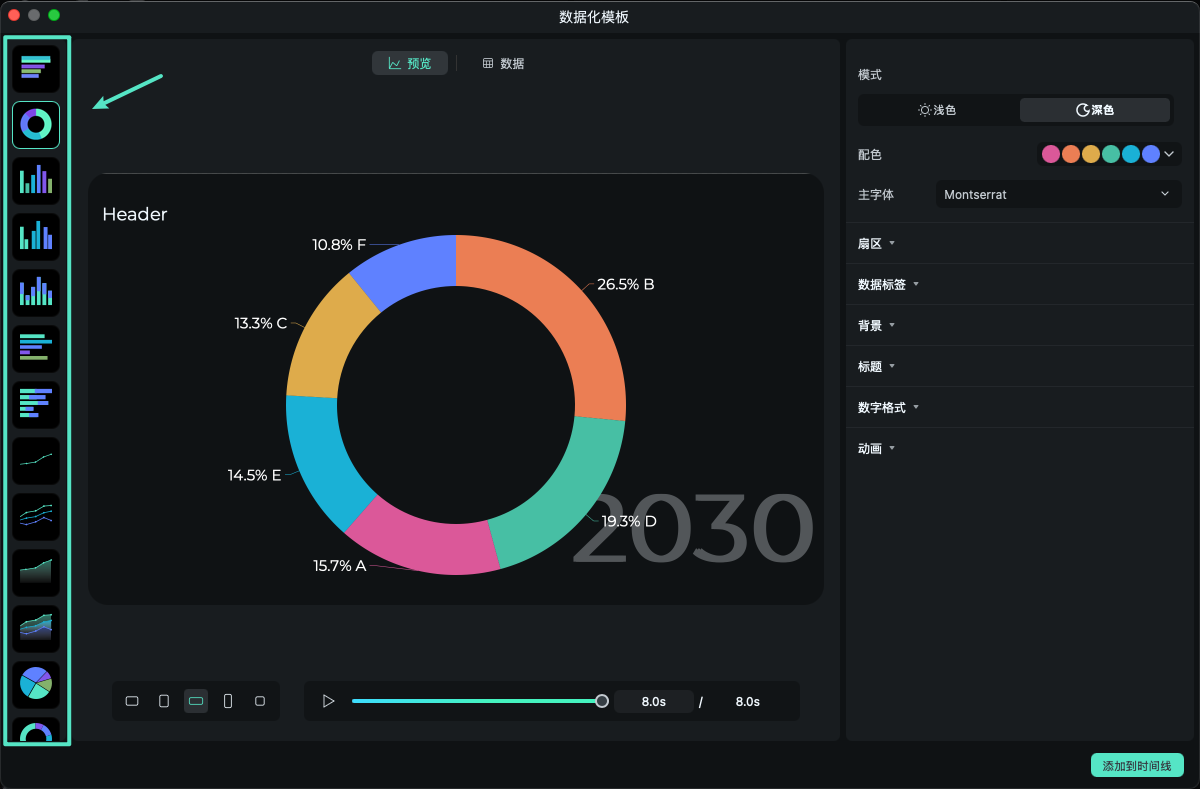
Task: Click the 8.0s playback duration field
Action: (654, 701)
